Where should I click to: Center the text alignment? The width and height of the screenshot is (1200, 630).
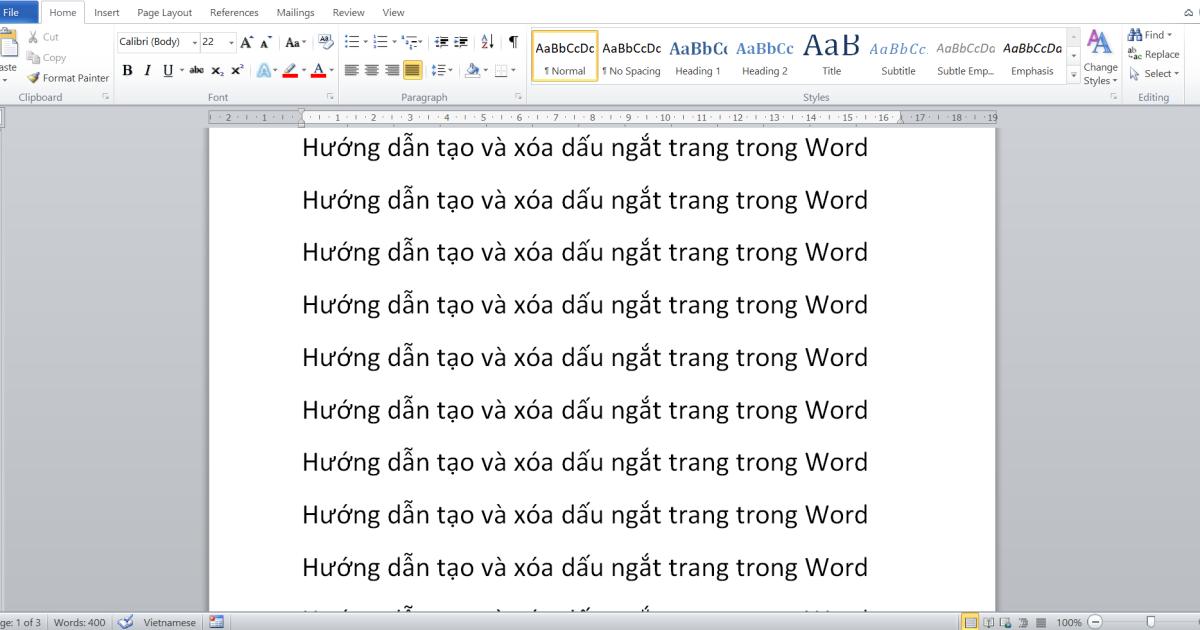(372, 70)
